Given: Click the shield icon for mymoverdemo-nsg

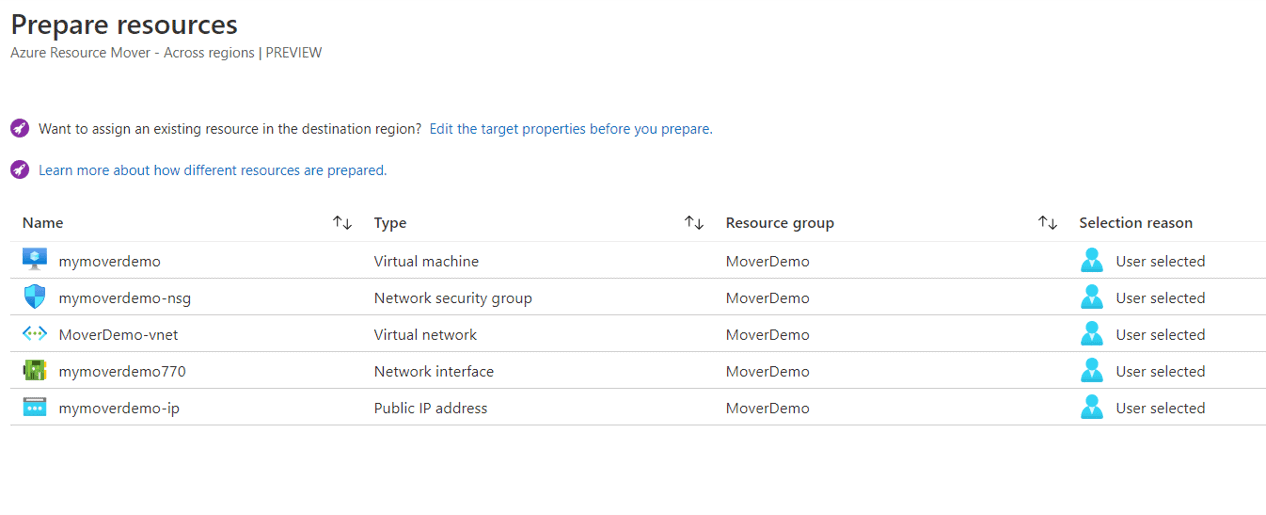Looking at the screenshot, I should (35, 297).
